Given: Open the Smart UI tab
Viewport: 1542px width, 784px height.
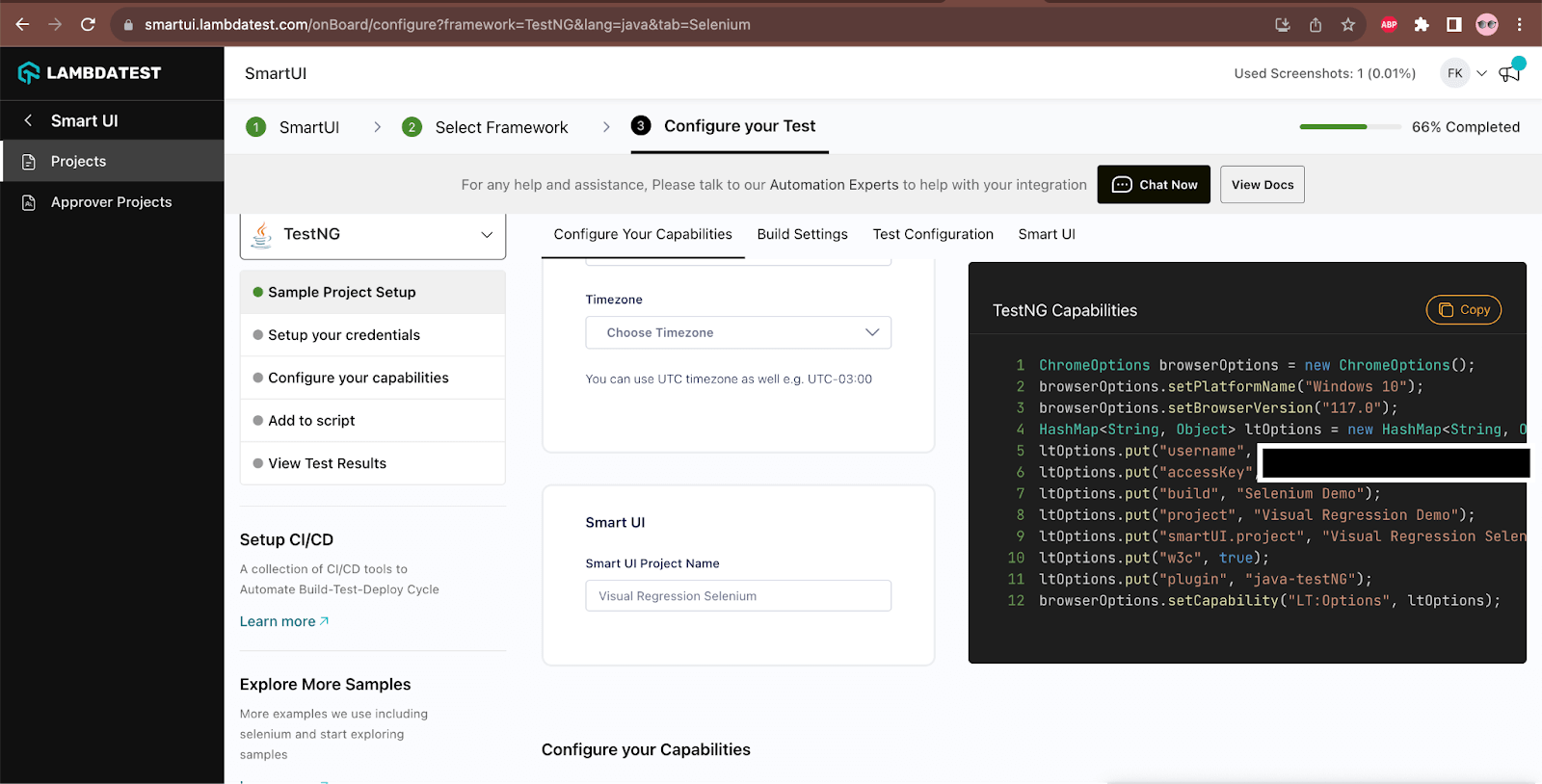Looking at the screenshot, I should [x=1047, y=234].
